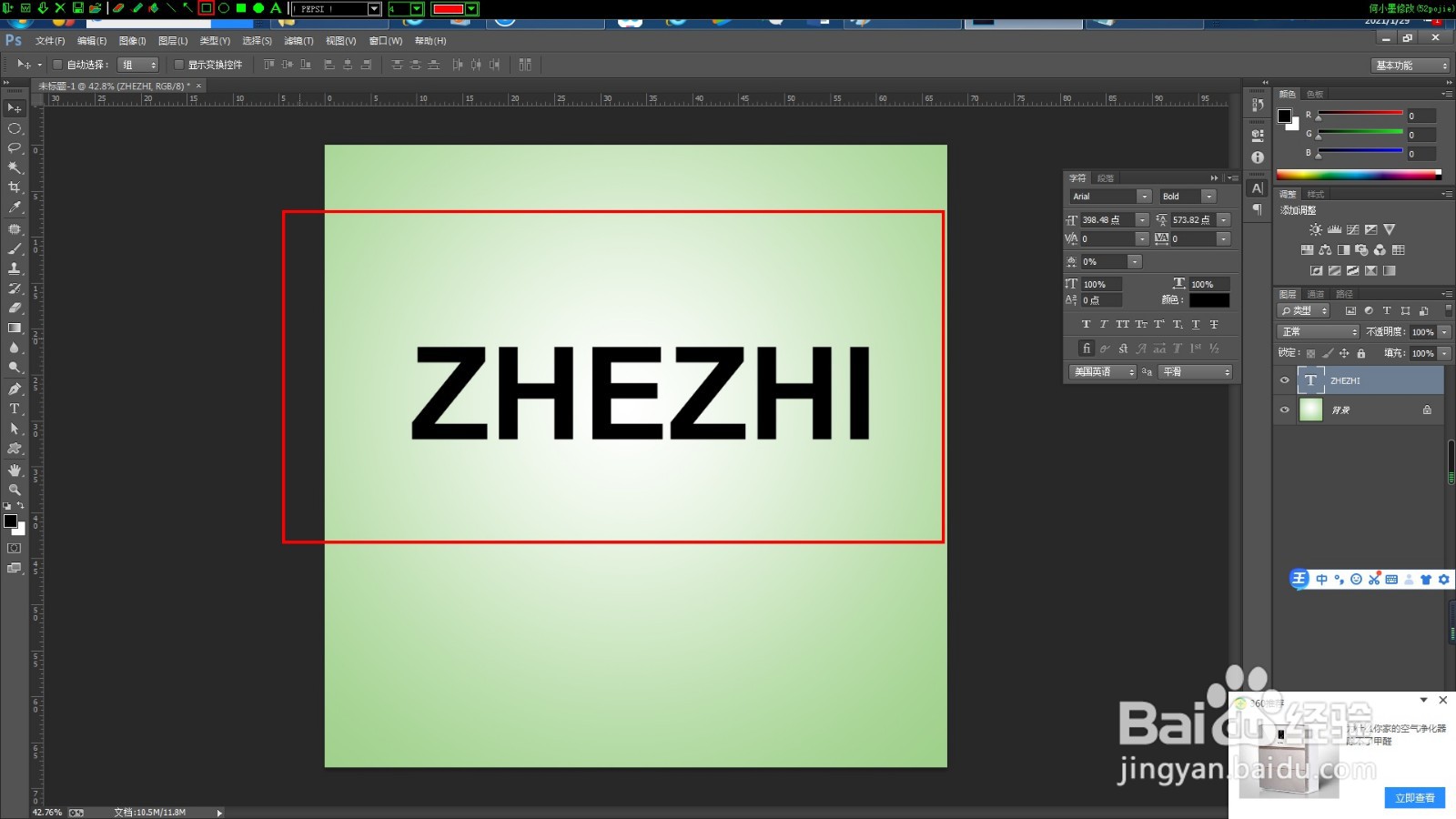The width and height of the screenshot is (1456, 819).
Task: Open the Info panel icon
Action: click(x=1258, y=157)
